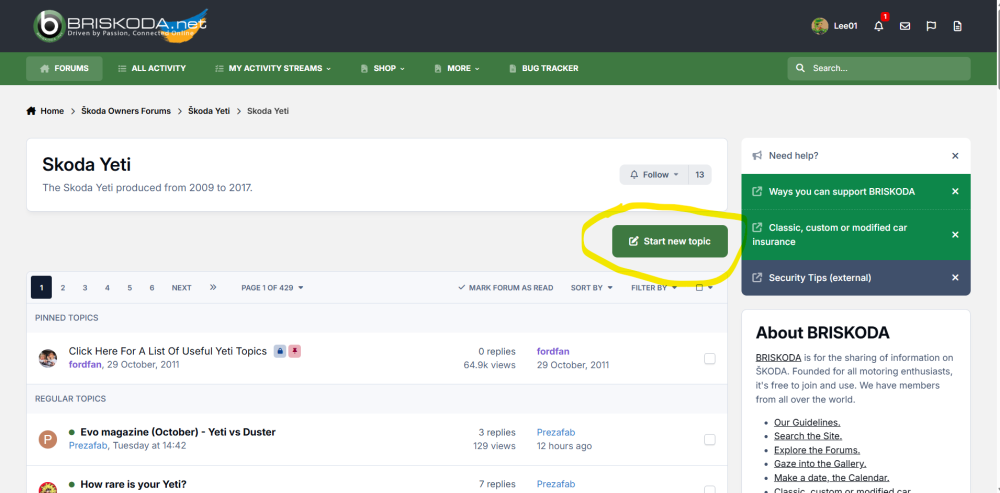1000x493 pixels.
Task: Click the locked topic padlock badge
Action: [x=280, y=351]
